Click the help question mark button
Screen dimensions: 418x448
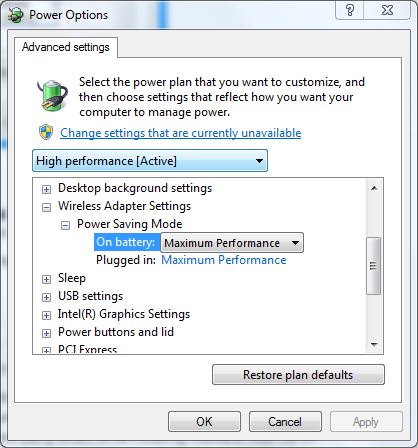(350, 10)
